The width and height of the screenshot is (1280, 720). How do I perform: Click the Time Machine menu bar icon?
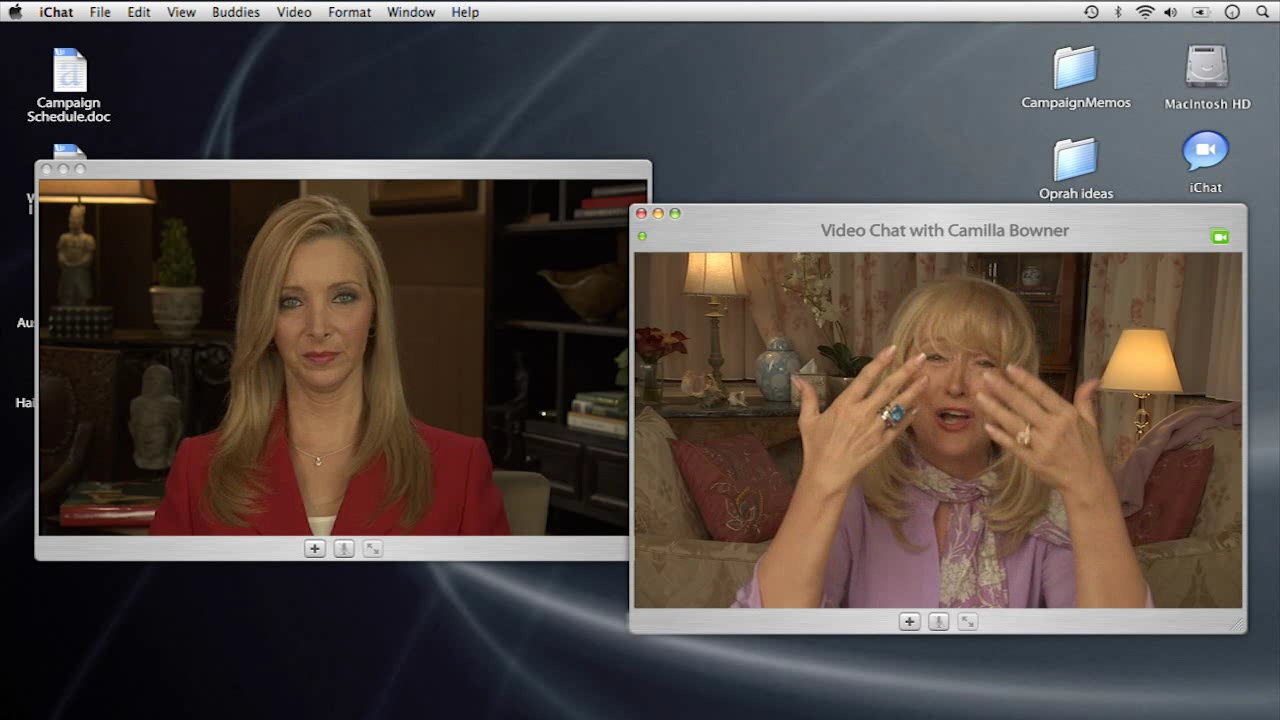[x=1091, y=12]
